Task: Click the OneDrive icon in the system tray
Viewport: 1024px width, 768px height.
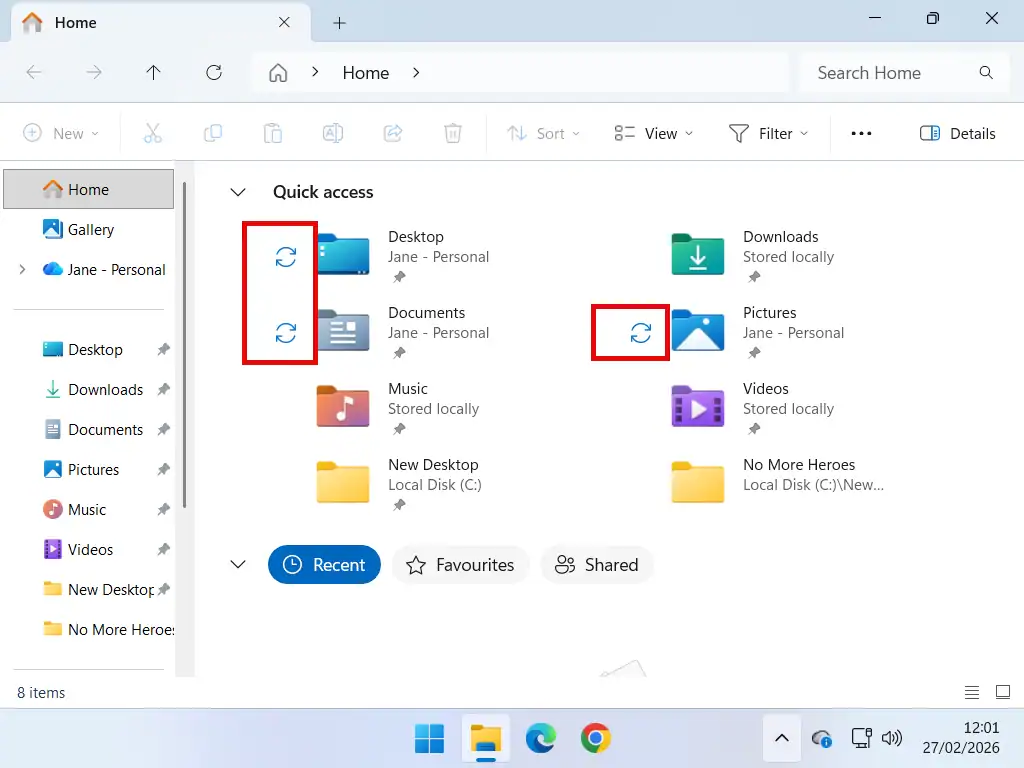Action: pyautogui.click(x=822, y=739)
